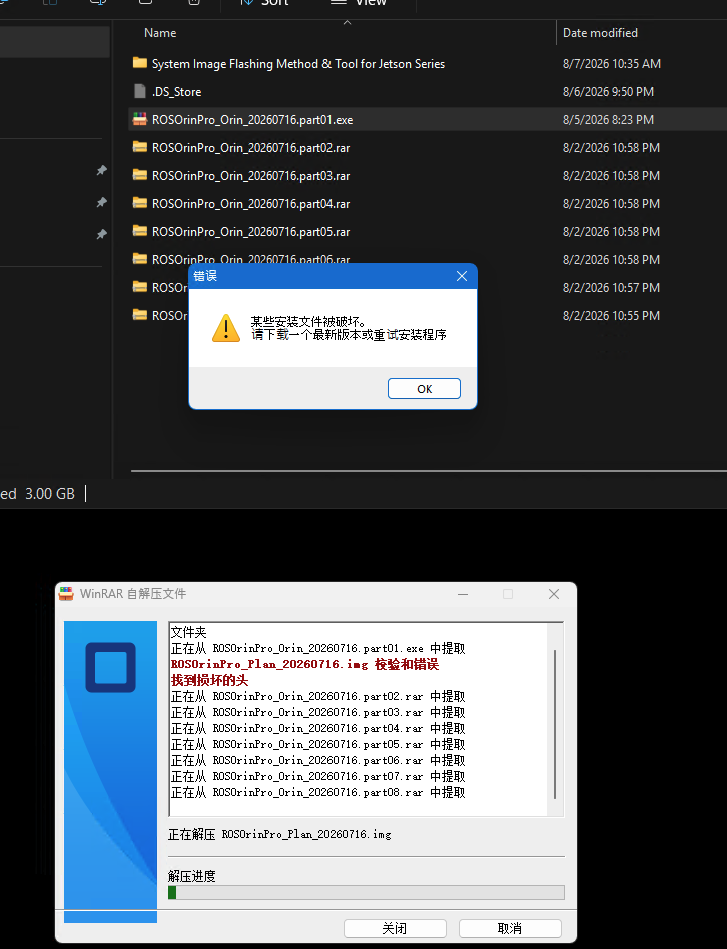Click the yellow warning icon in dialog
Screen dimensions: 727x949
pos(226,328)
